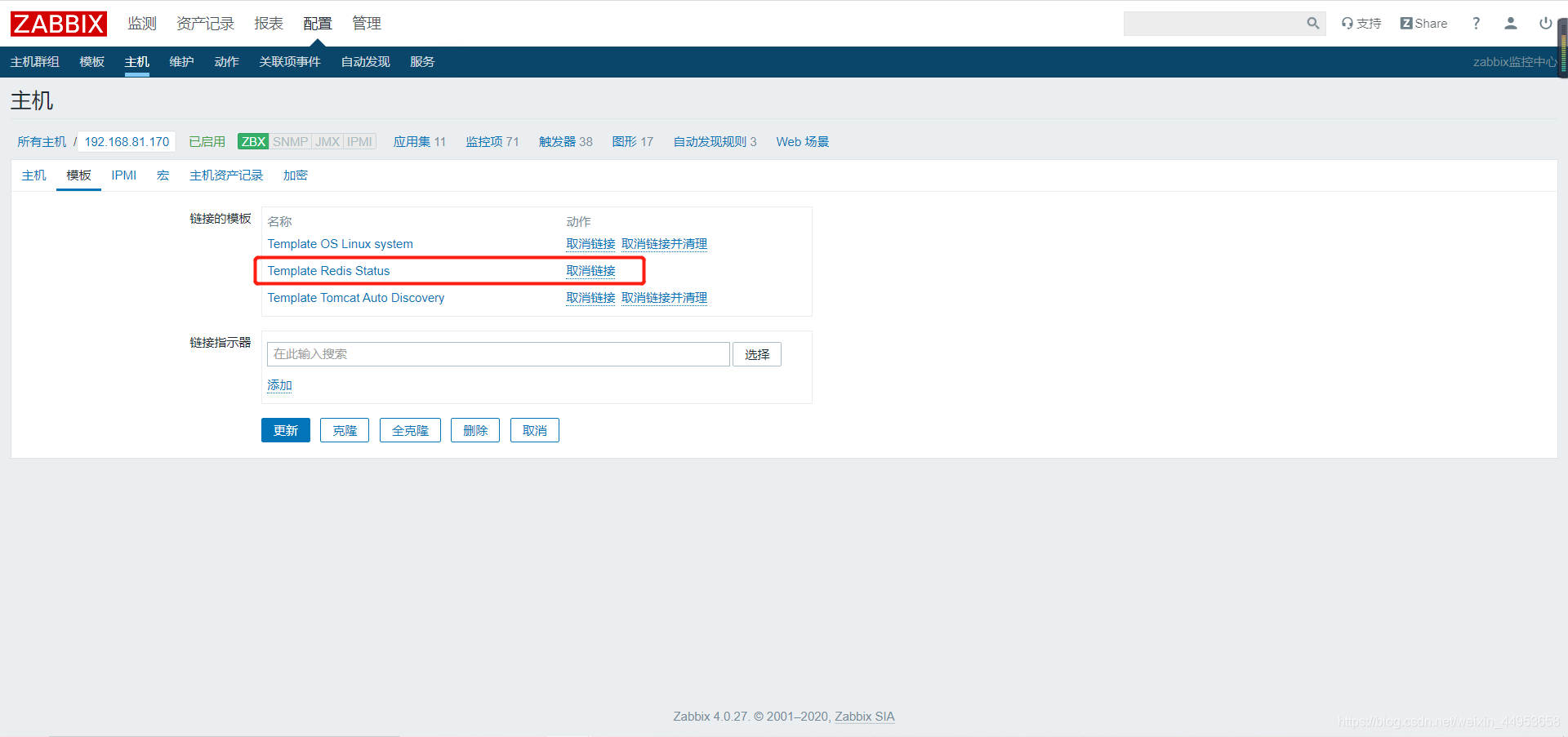The height and width of the screenshot is (737, 1568).
Task: Click the 更新 button
Action: tap(286, 430)
